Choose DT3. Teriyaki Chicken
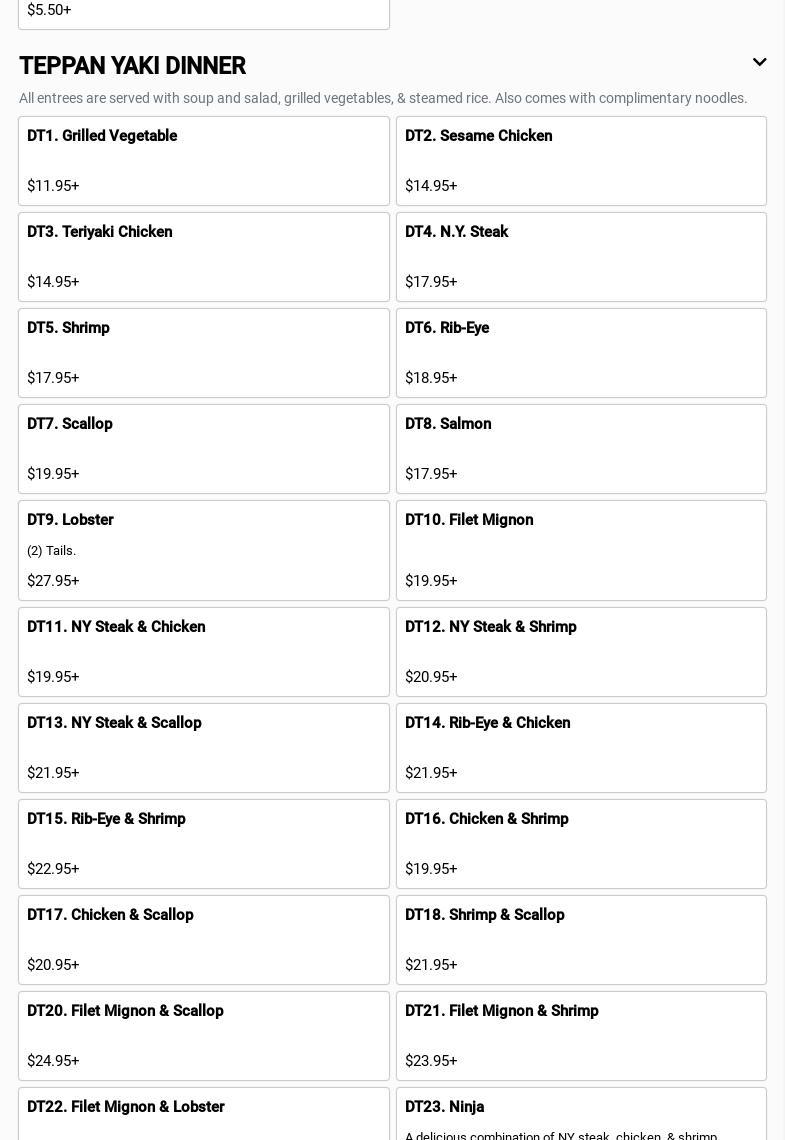The image size is (785, 1140). click(x=203, y=257)
